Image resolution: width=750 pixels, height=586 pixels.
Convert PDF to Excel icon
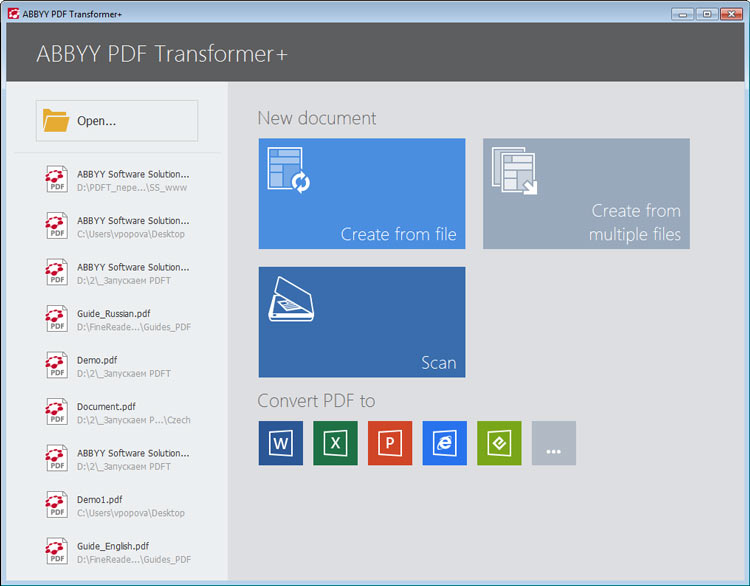coord(335,443)
